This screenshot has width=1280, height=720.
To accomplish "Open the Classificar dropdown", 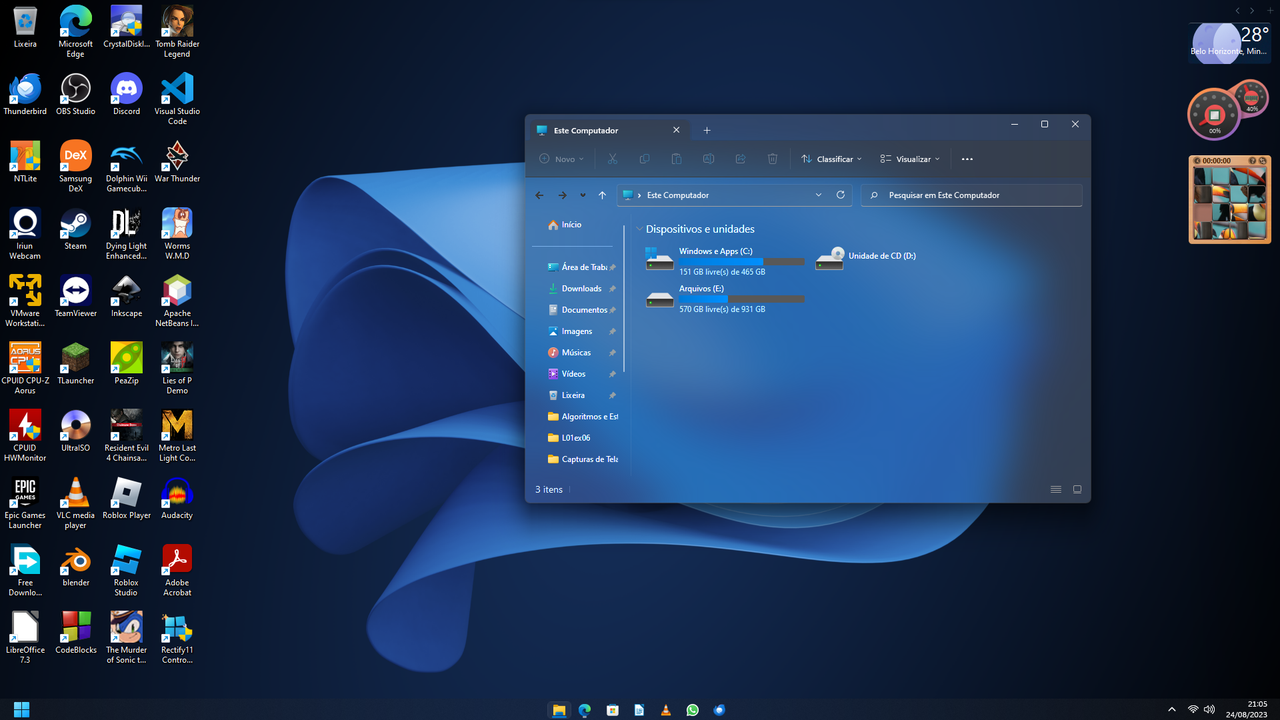I will coord(831,158).
